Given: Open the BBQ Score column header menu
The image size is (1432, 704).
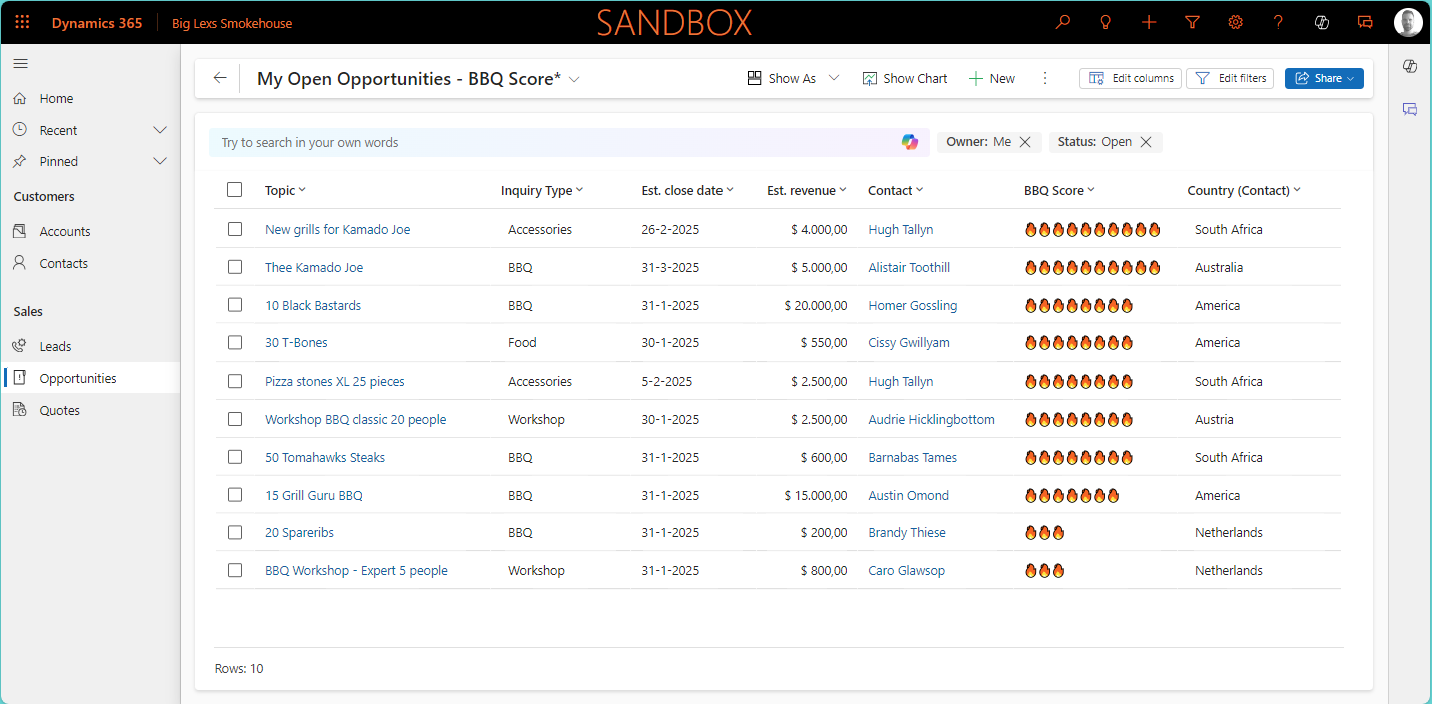Looking at the screenshot, I should click(1059, 190).
